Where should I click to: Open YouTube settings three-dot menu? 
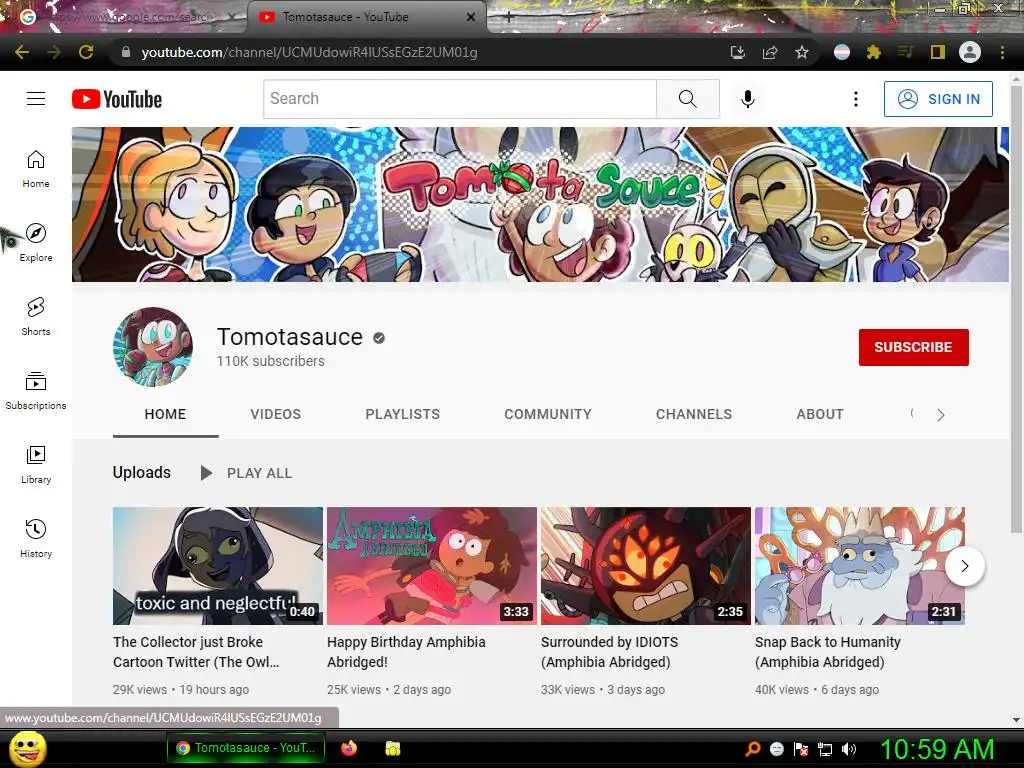(x=856, y=99)
